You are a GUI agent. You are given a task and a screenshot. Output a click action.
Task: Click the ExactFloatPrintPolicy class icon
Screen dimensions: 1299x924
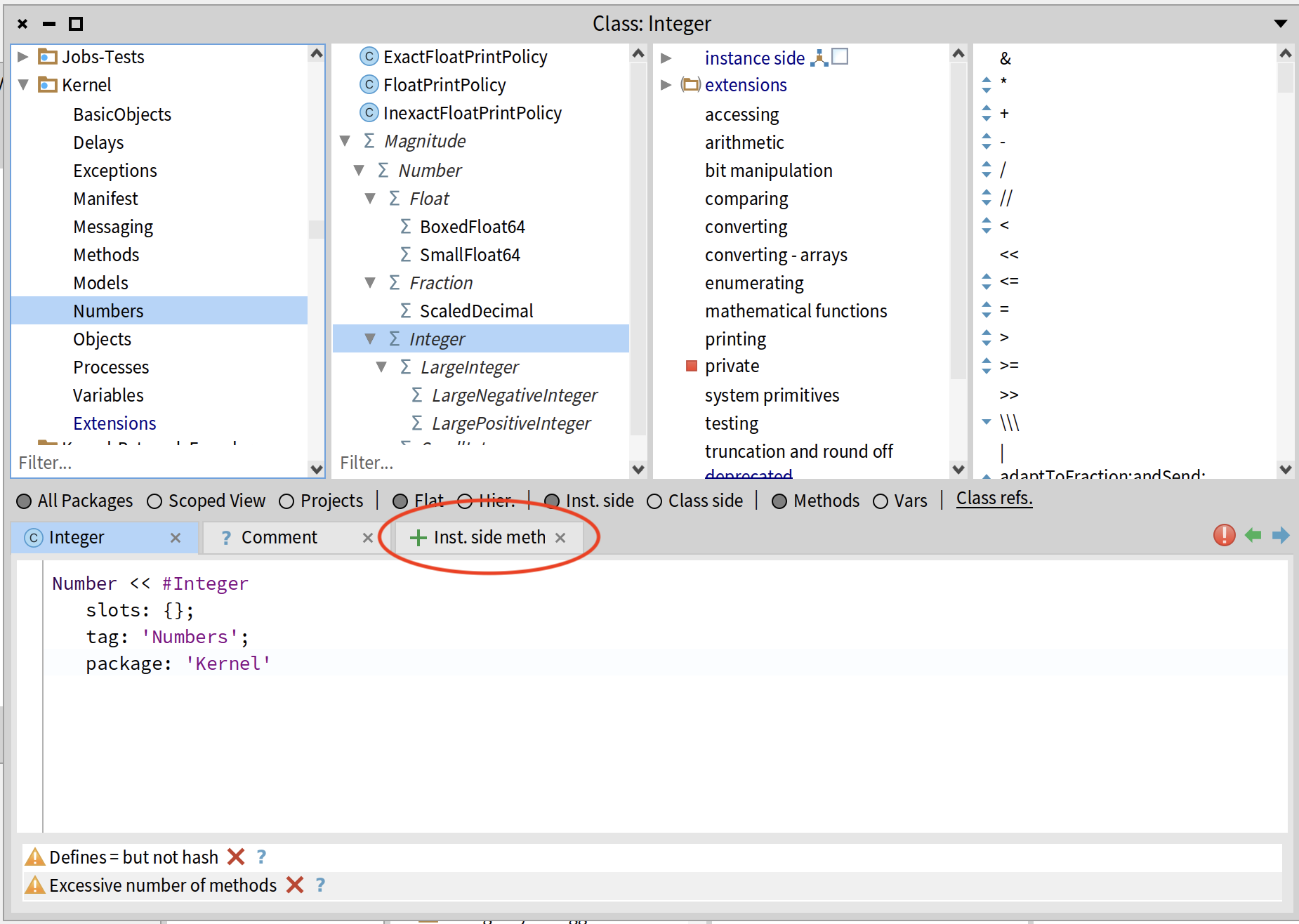coord(369,57)
